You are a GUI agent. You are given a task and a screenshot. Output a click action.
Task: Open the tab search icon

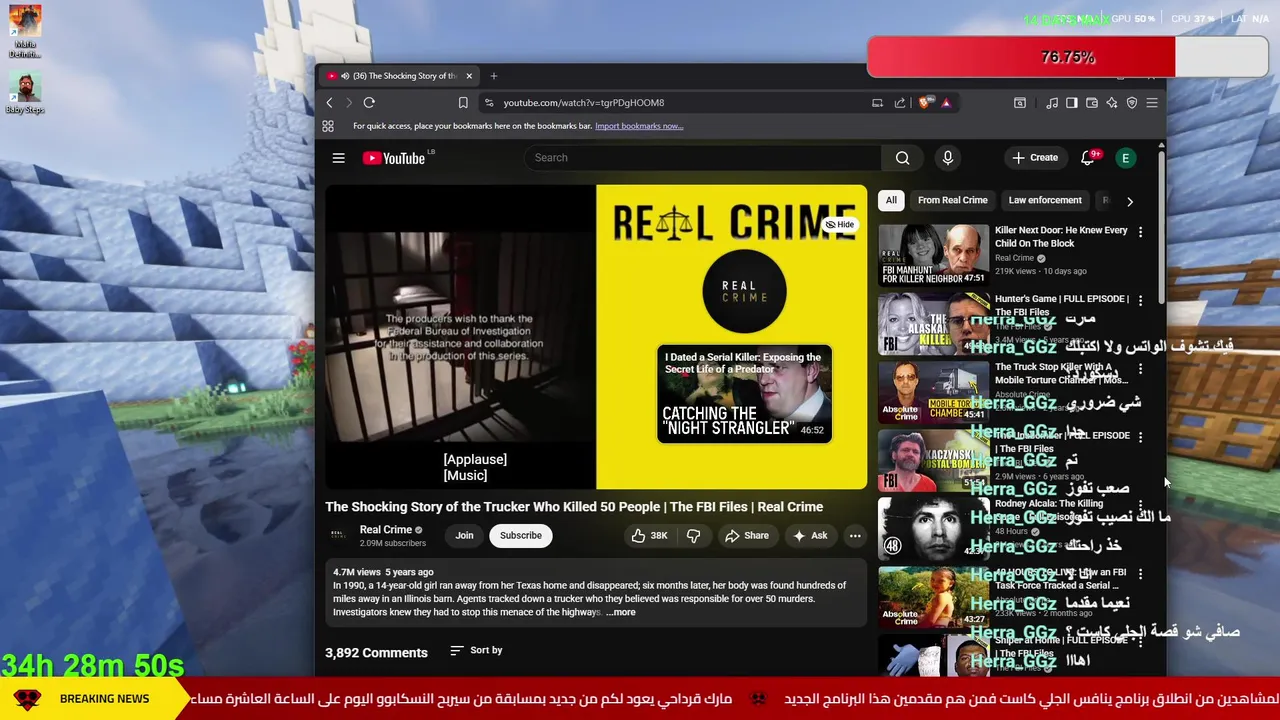point(1019,103)
